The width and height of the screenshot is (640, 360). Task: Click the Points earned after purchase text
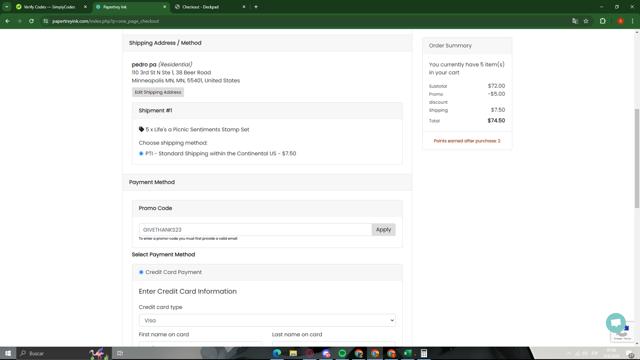point(467,141)
